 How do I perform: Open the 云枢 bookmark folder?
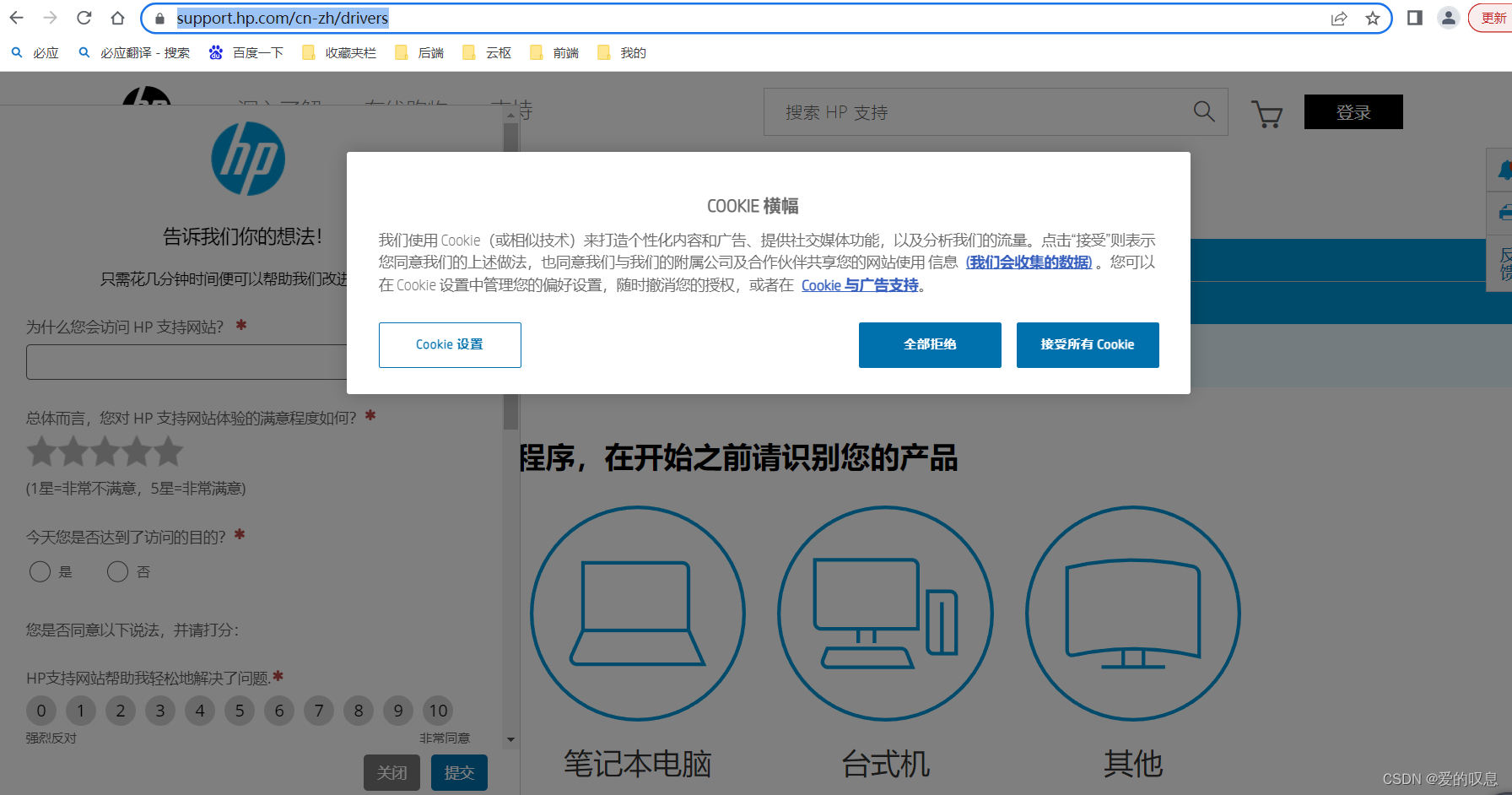click(487, 53)
